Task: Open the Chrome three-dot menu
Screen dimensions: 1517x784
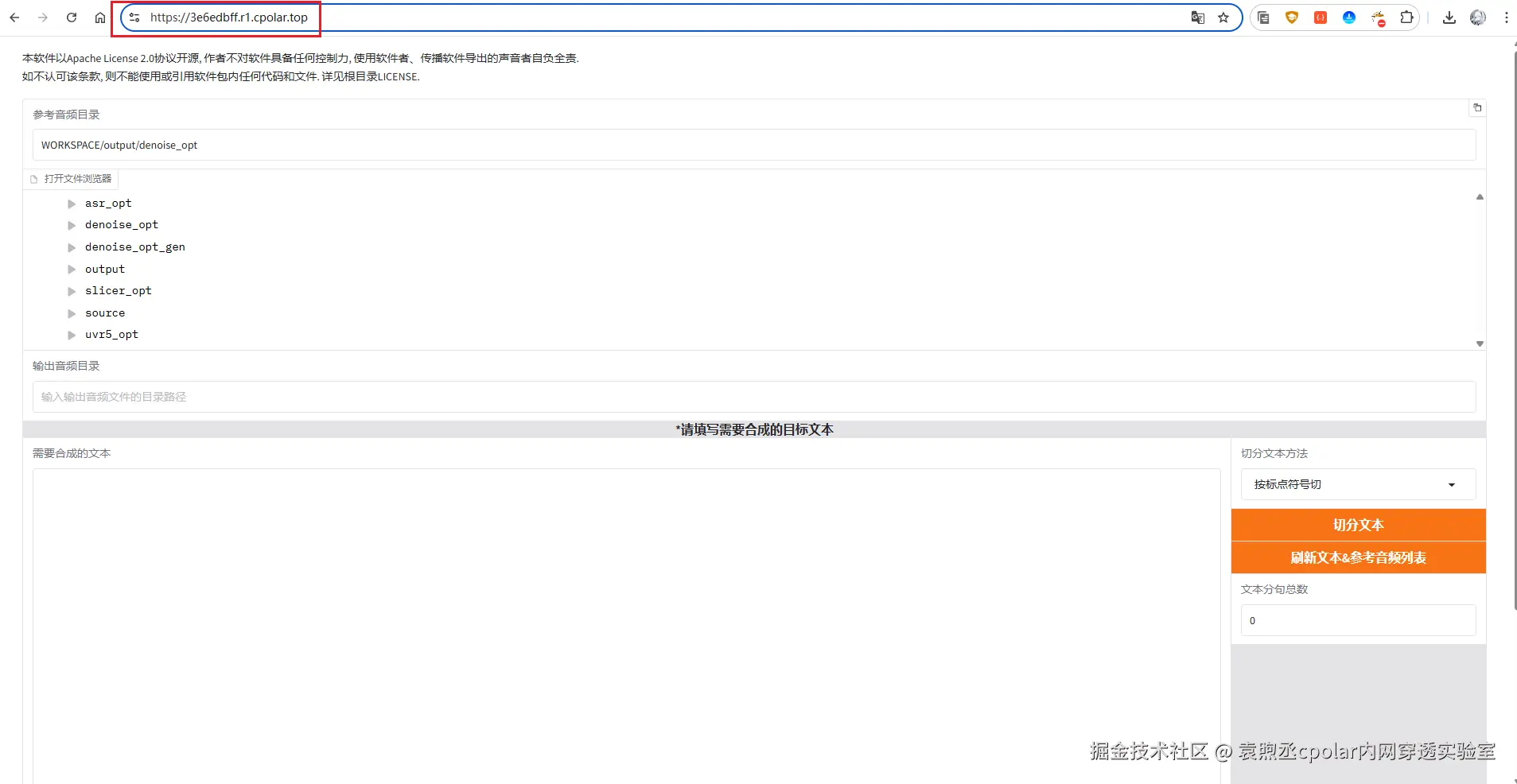Action: (x=1505, y=17)
